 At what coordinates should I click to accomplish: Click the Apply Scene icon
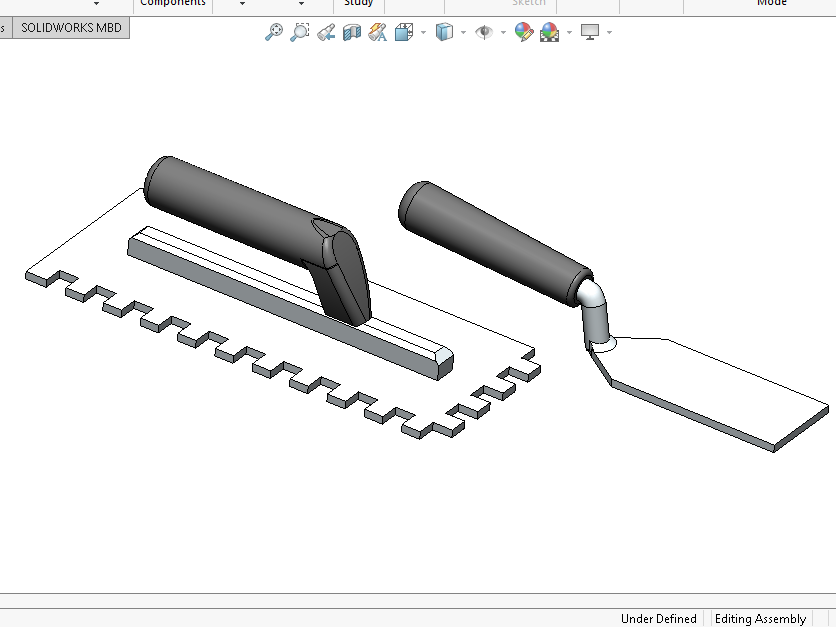(x=550, y=32)
